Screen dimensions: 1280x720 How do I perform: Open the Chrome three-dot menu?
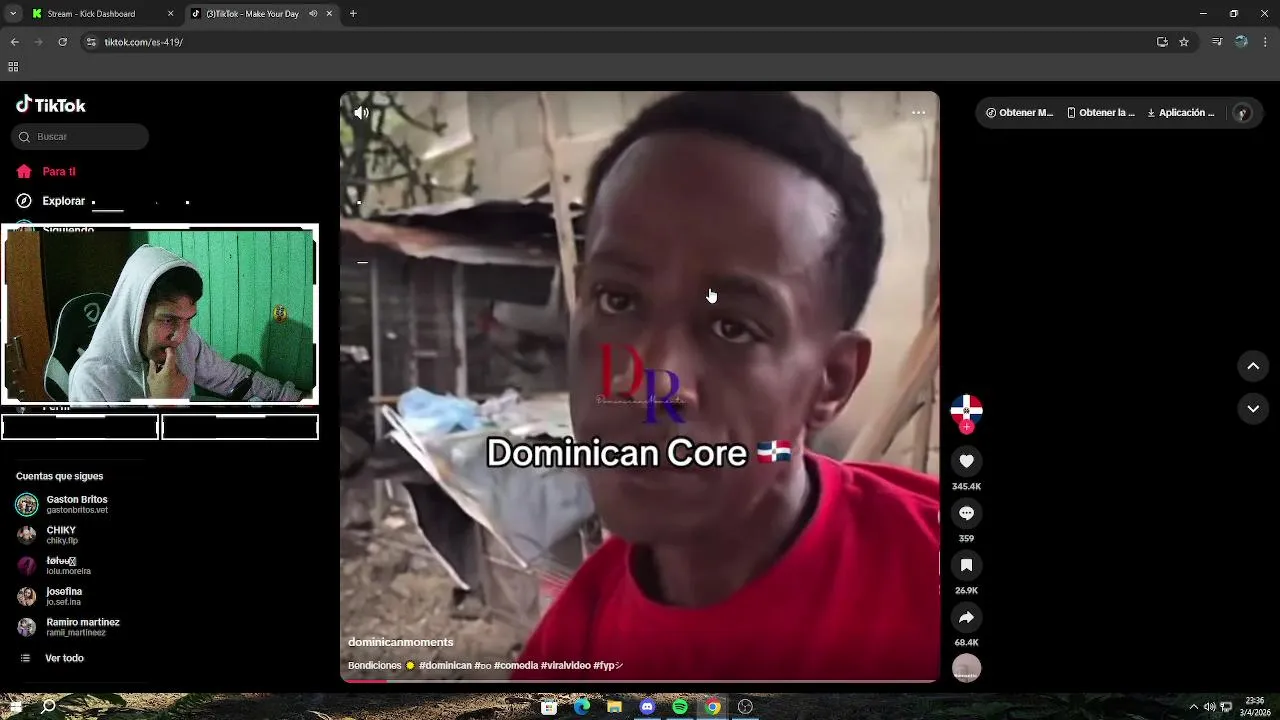tap(1265, 42)
